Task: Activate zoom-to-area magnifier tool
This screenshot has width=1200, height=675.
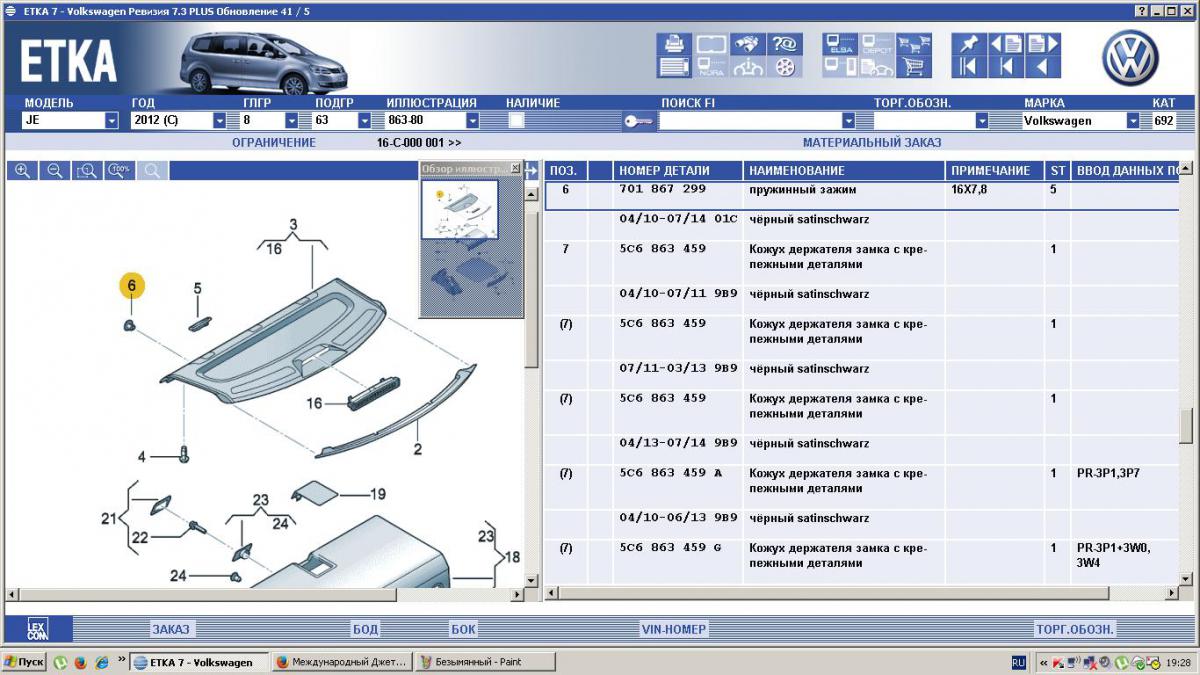Action: pos(87,171)
